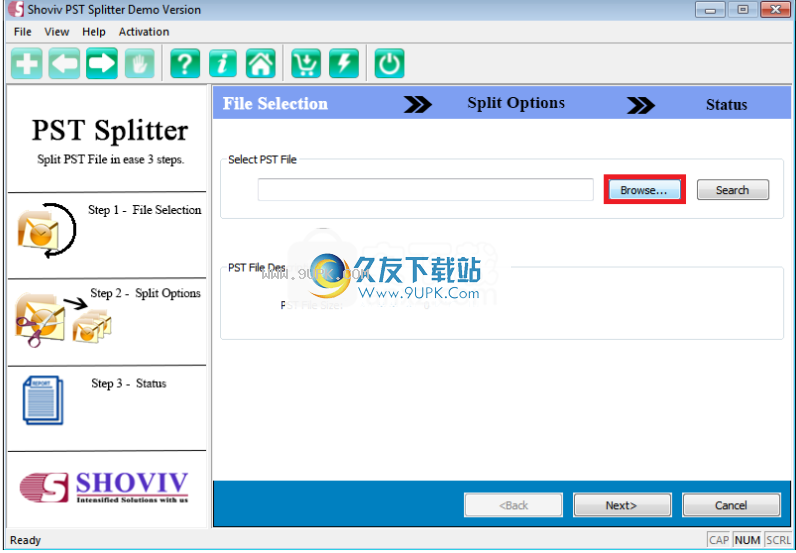
Task: Click the Step 1 - File Selection label
Action: point(145,210)
